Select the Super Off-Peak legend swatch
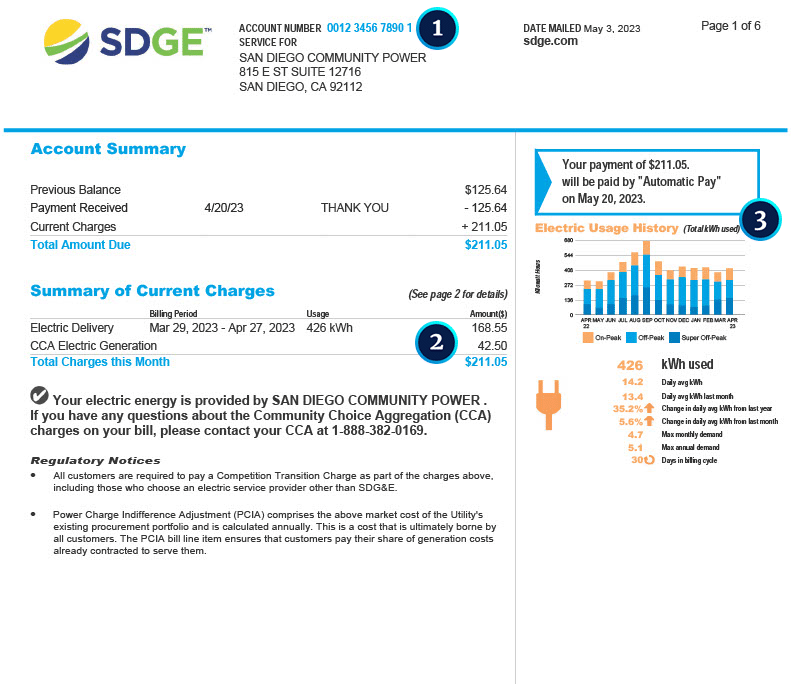This screenshot has width=791, height=684. tap(675, 338)
